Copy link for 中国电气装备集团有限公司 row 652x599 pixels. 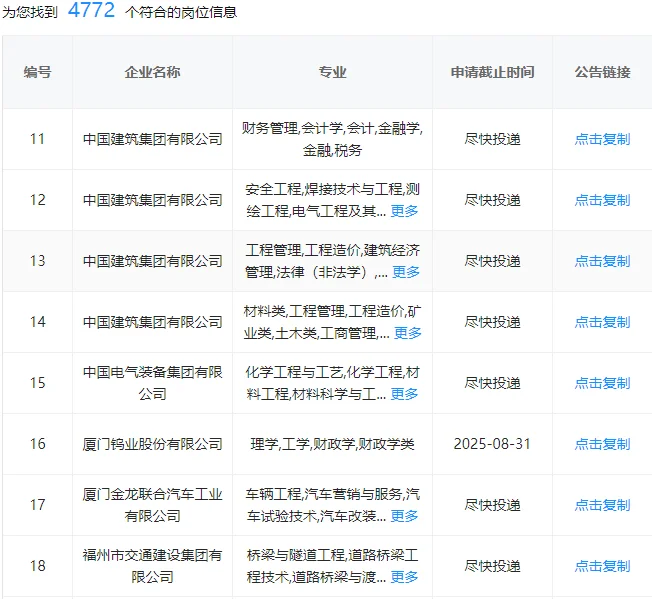tap(602, 383)
